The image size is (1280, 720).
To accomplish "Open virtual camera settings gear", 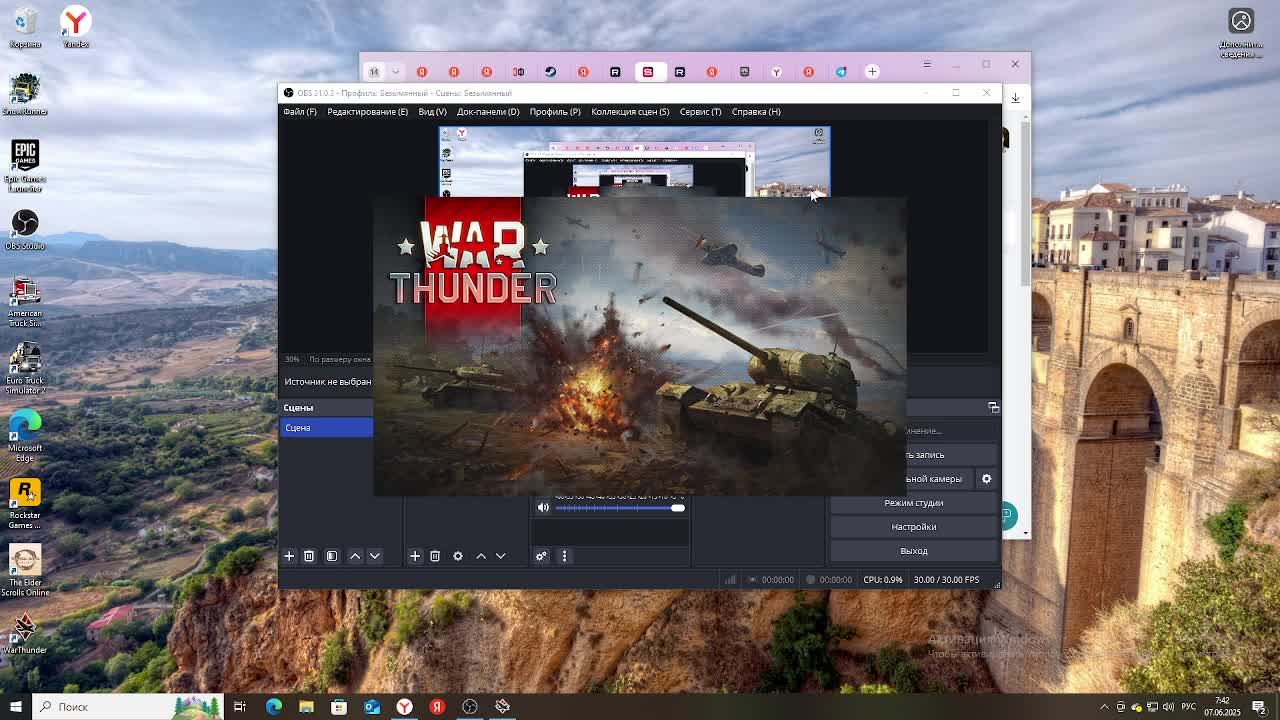I will [986, 479].
